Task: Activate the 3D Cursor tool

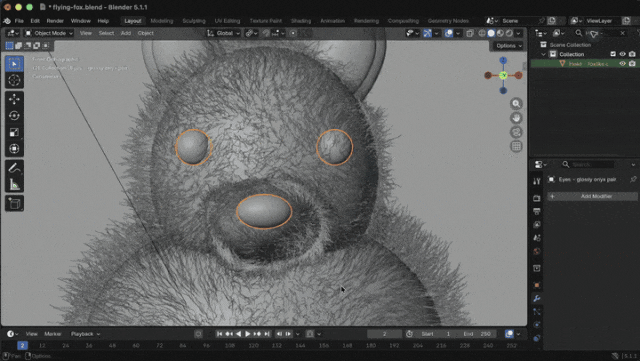Action: click(x=14, y=80)
